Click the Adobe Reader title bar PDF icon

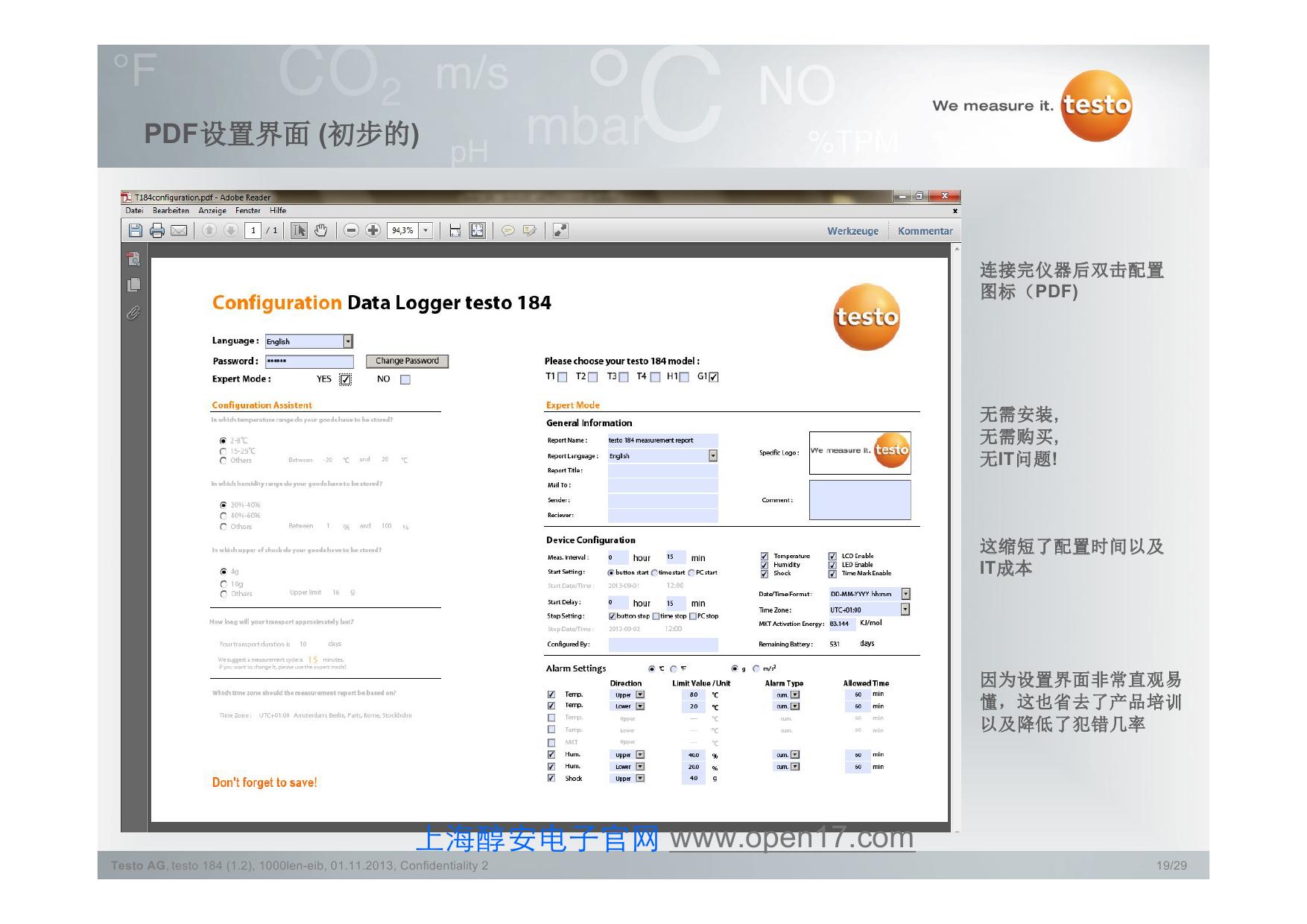(x=127, y=197)
